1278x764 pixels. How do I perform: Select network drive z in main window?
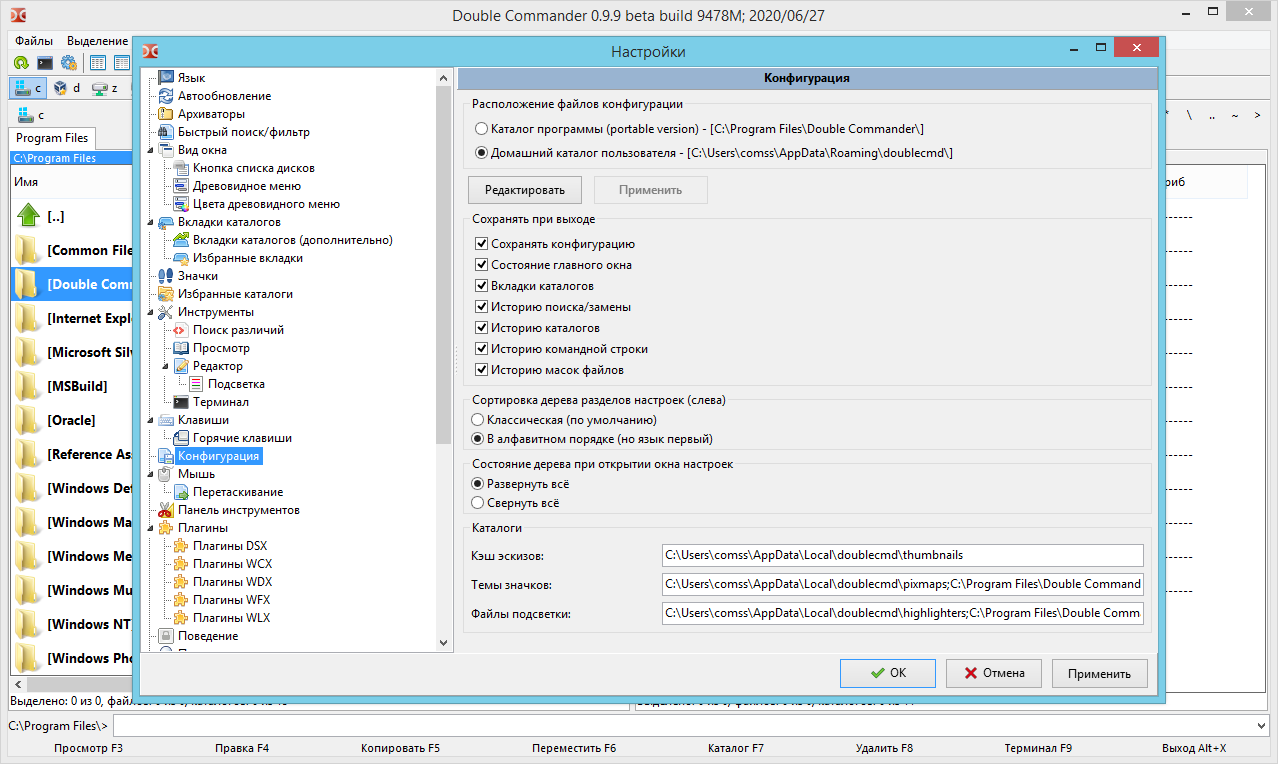click(106, 88)
